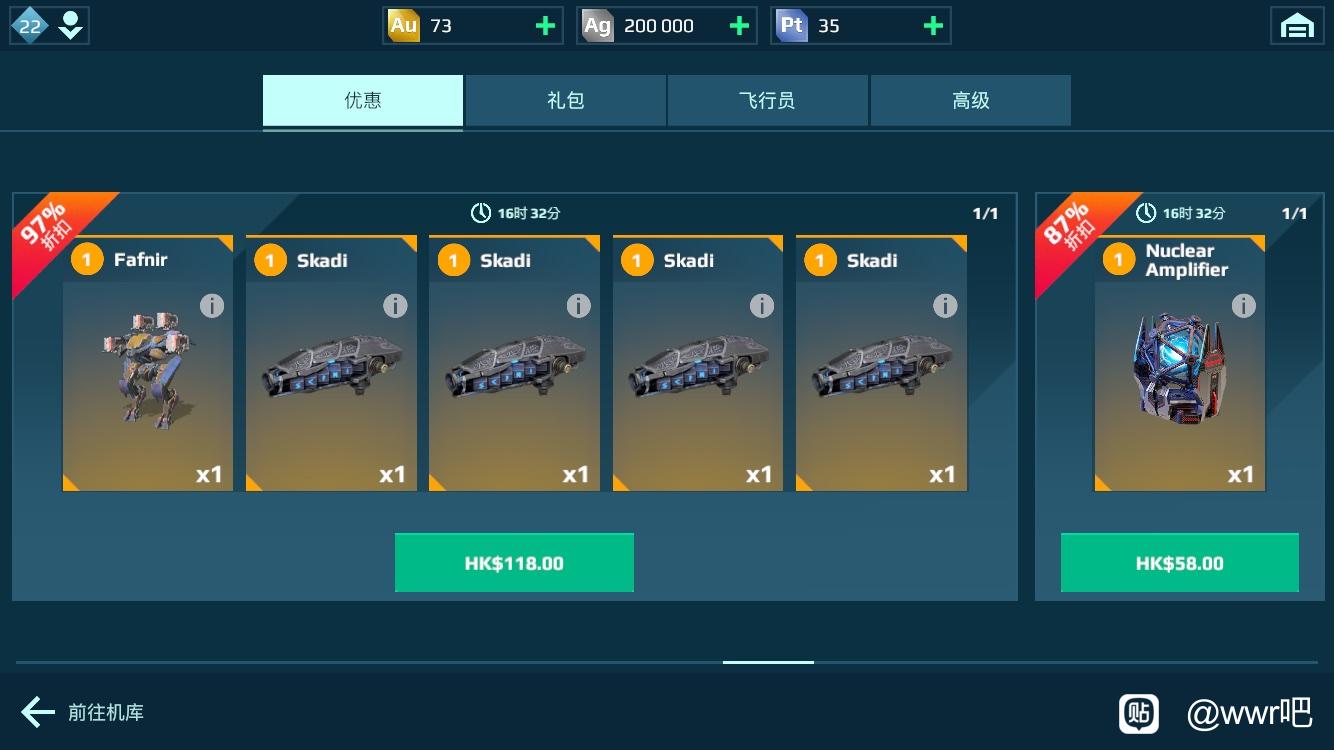Show info for the first Skadi weapon
This screenshot has height=750, width=1334.
pyautogui.click(x=395, y=306)
